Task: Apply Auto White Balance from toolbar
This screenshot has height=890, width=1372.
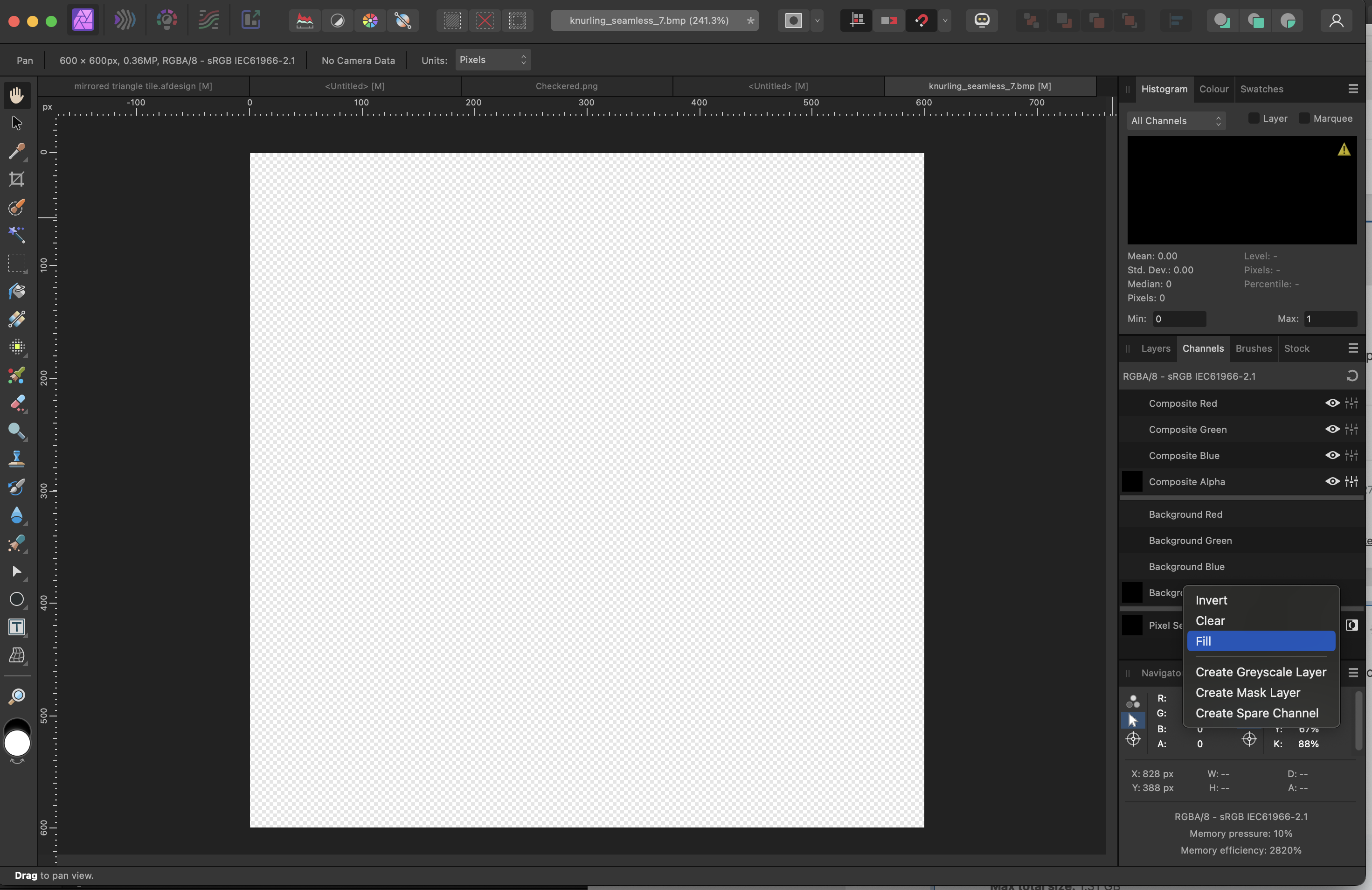Action: coord(403,21)
